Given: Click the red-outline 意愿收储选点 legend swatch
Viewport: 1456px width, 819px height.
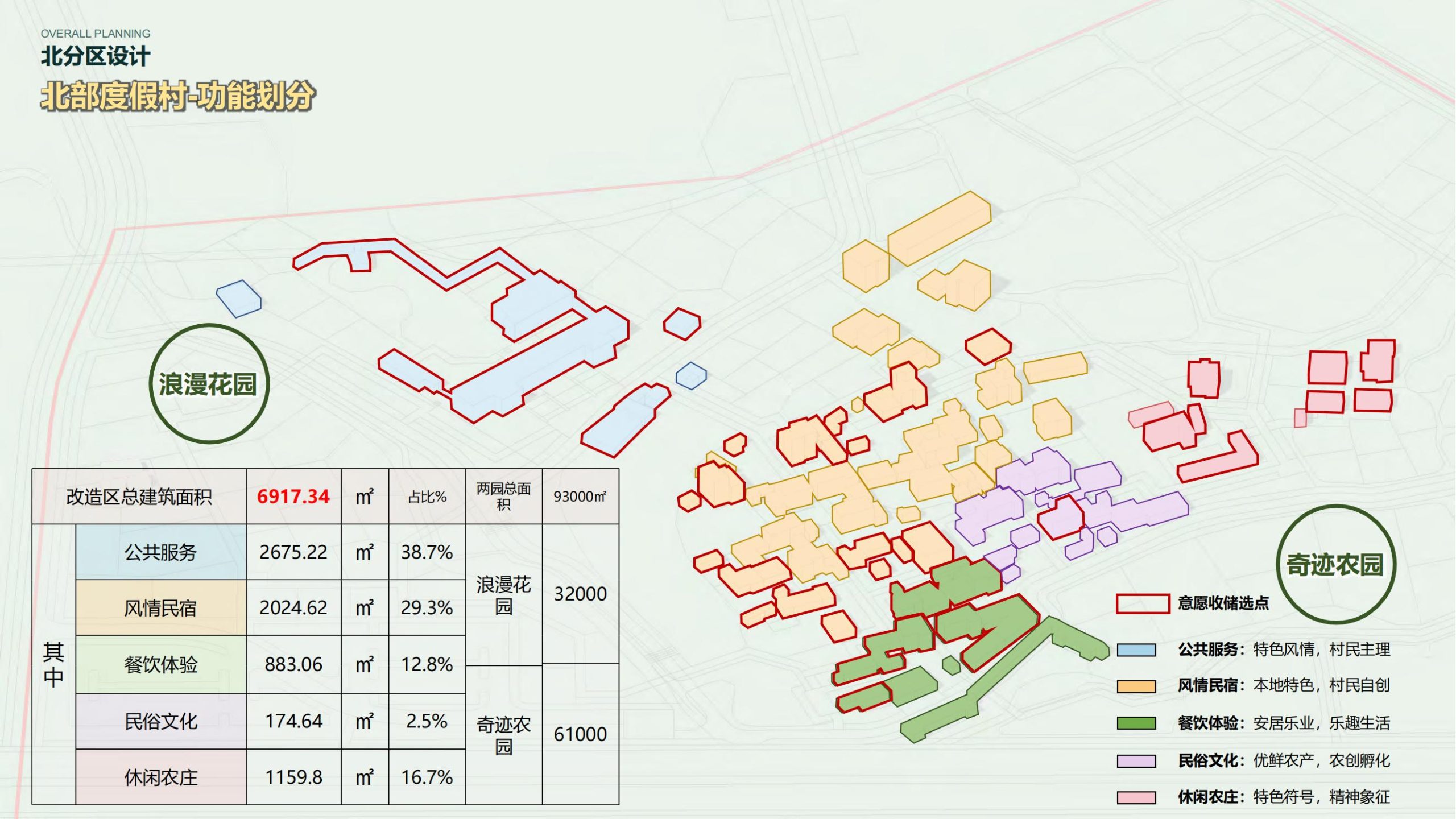Looking at the screenshot, I should coord(1143,603).
